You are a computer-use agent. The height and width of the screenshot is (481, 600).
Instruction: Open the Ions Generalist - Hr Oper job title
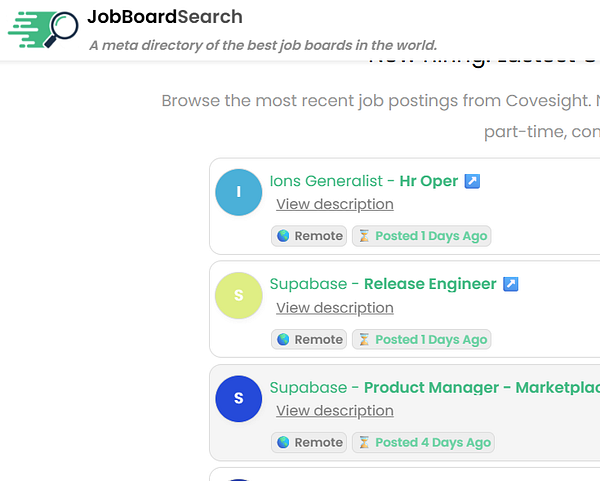point(364,181)
